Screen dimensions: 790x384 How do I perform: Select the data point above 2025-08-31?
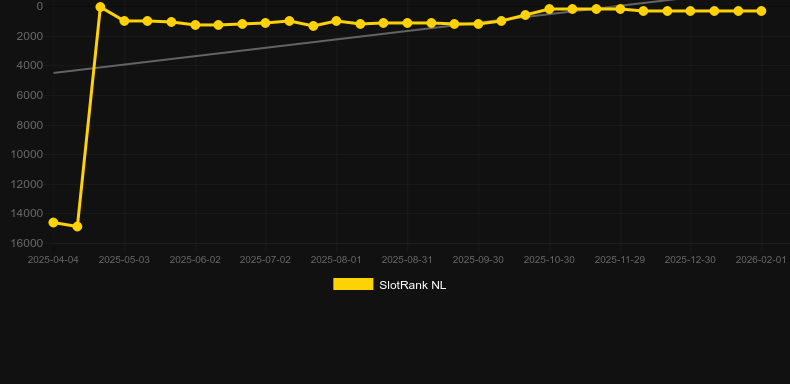click(407, 23)
